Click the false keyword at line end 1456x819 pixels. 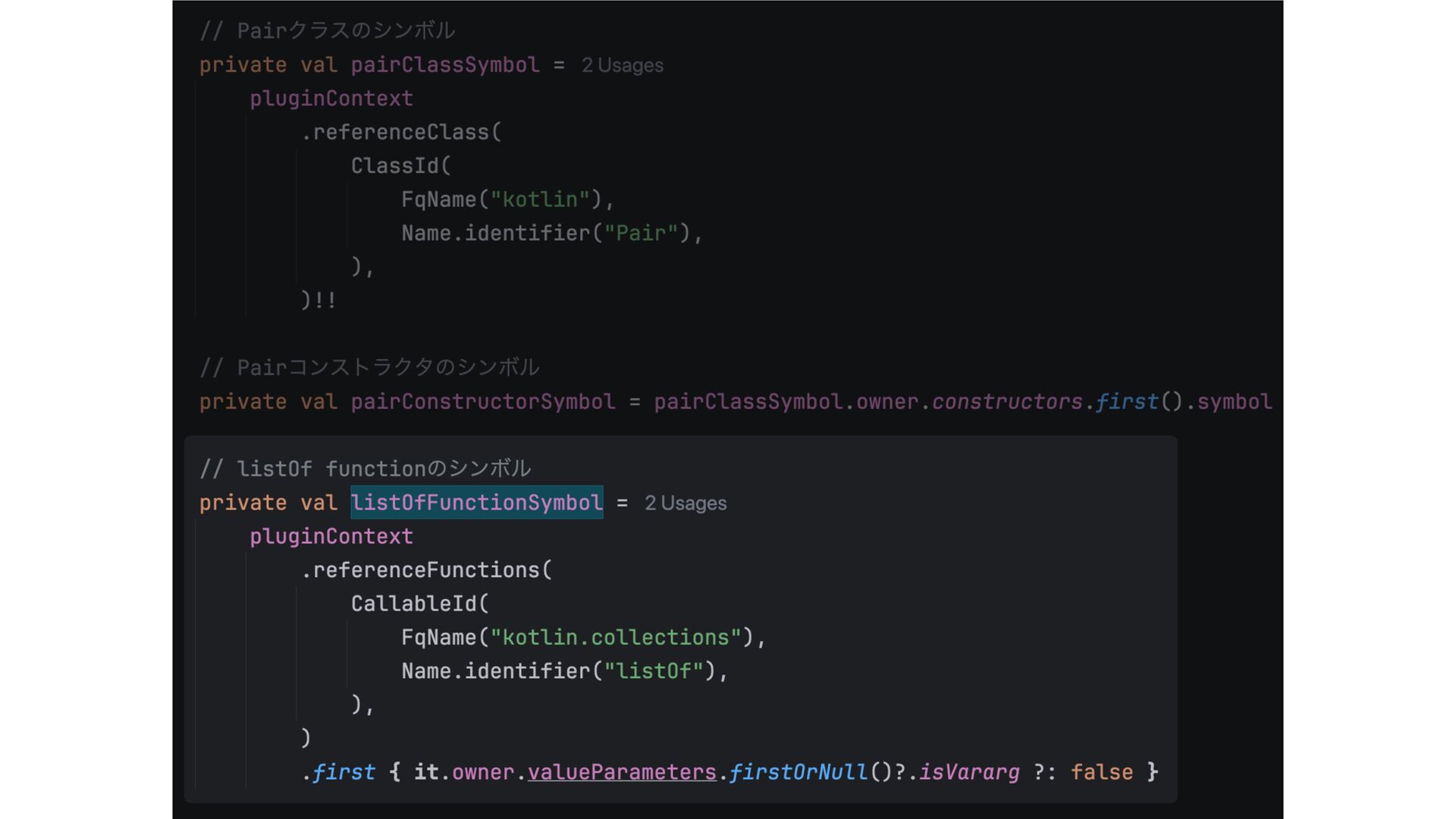pyautogui.click(x=1101, y=772)
